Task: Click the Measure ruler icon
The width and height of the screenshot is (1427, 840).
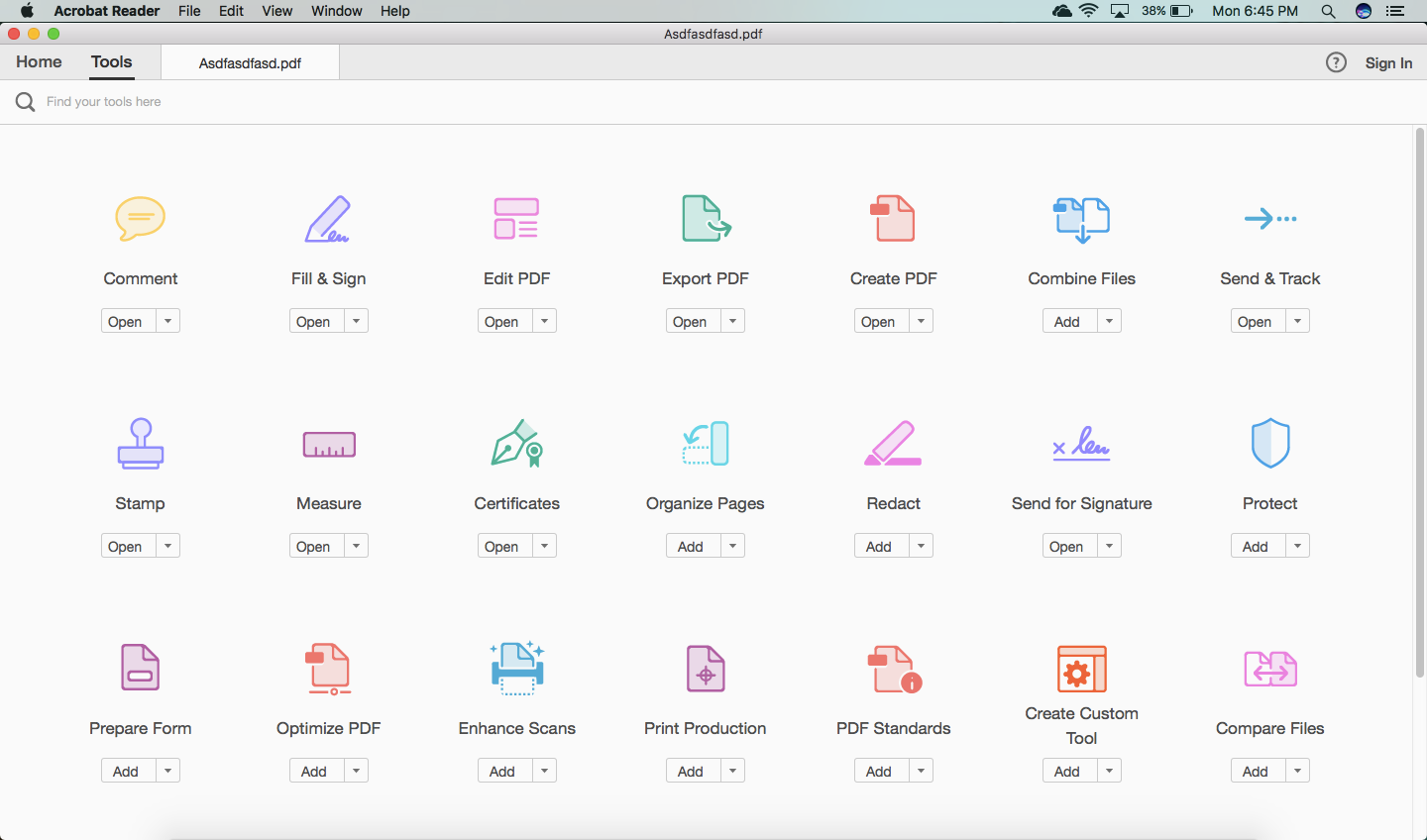Action: [328, 444]
